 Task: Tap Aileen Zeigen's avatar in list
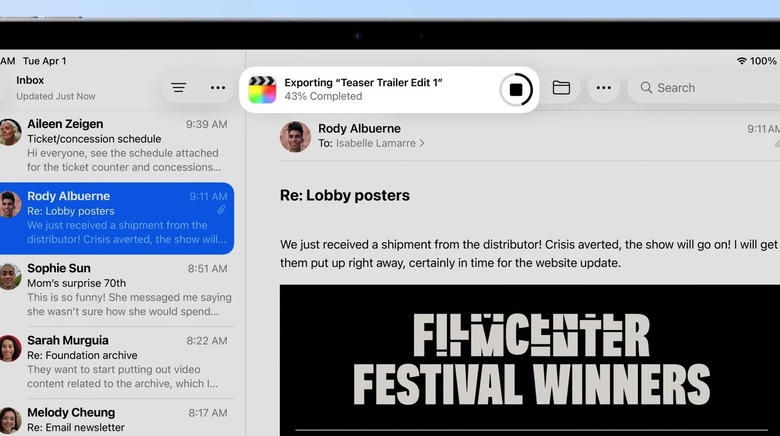point(9,132)
